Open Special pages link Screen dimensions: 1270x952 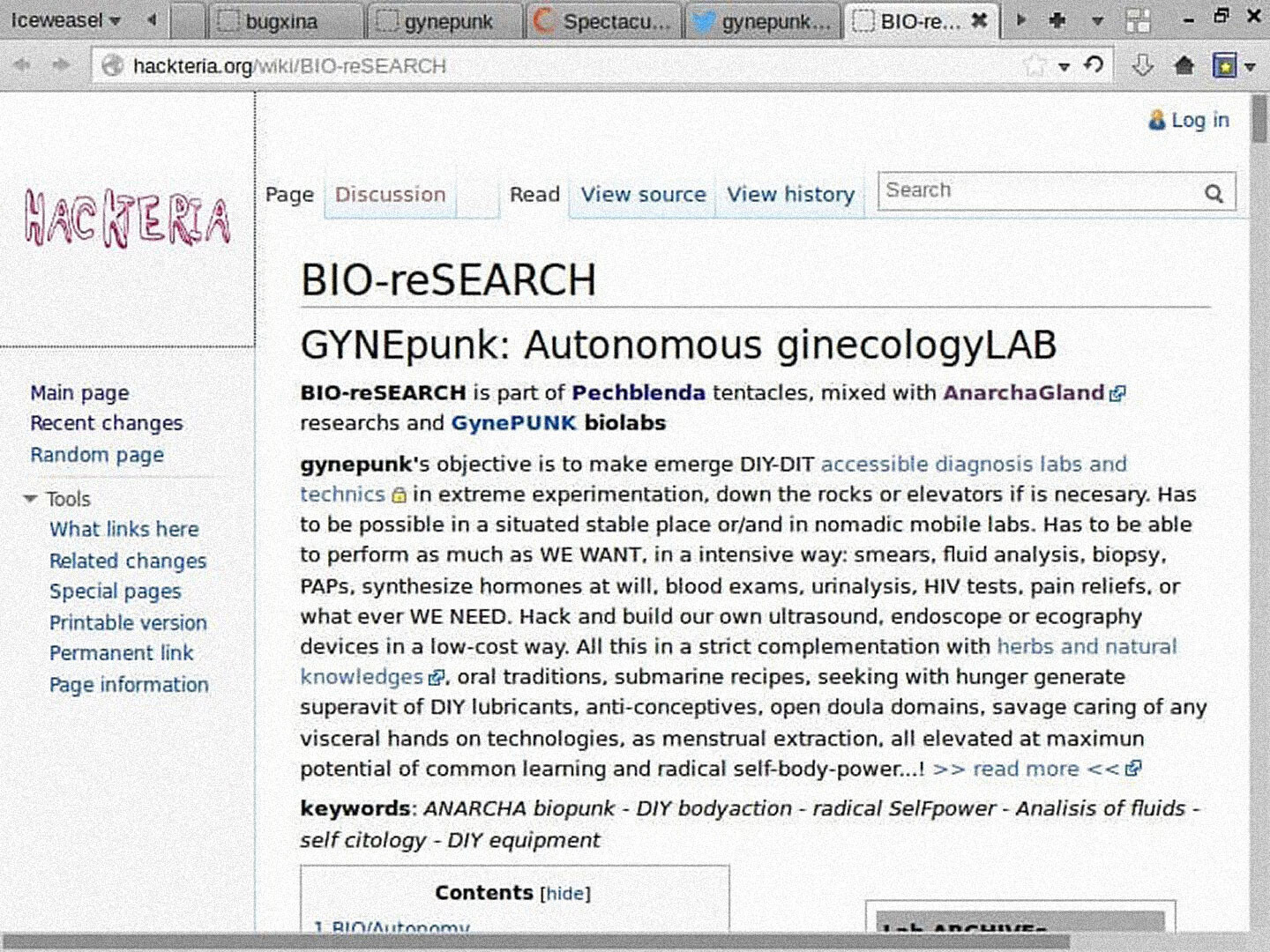(115, 591)
